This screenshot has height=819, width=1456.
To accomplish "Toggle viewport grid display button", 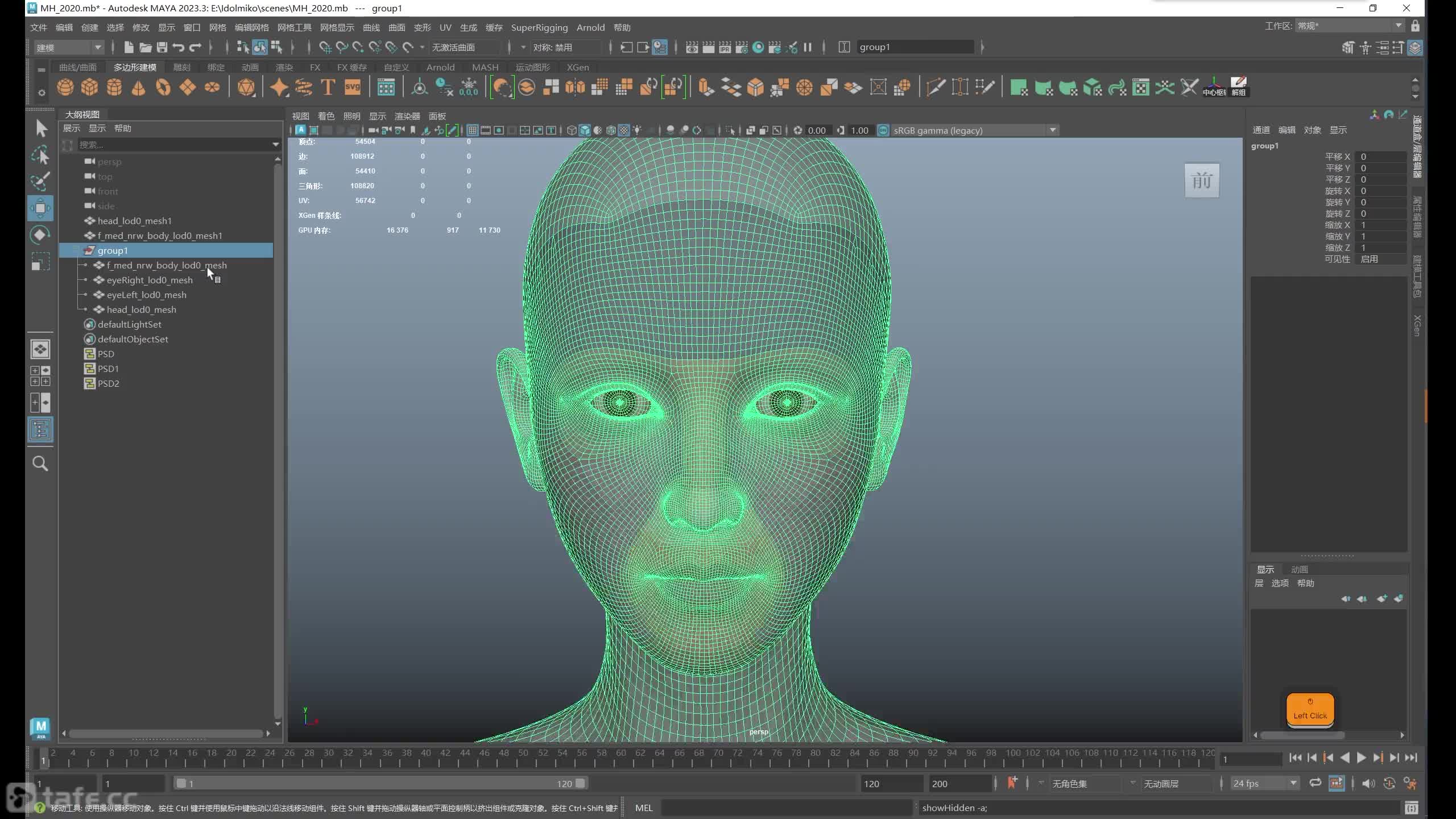I will coord(472,130).
